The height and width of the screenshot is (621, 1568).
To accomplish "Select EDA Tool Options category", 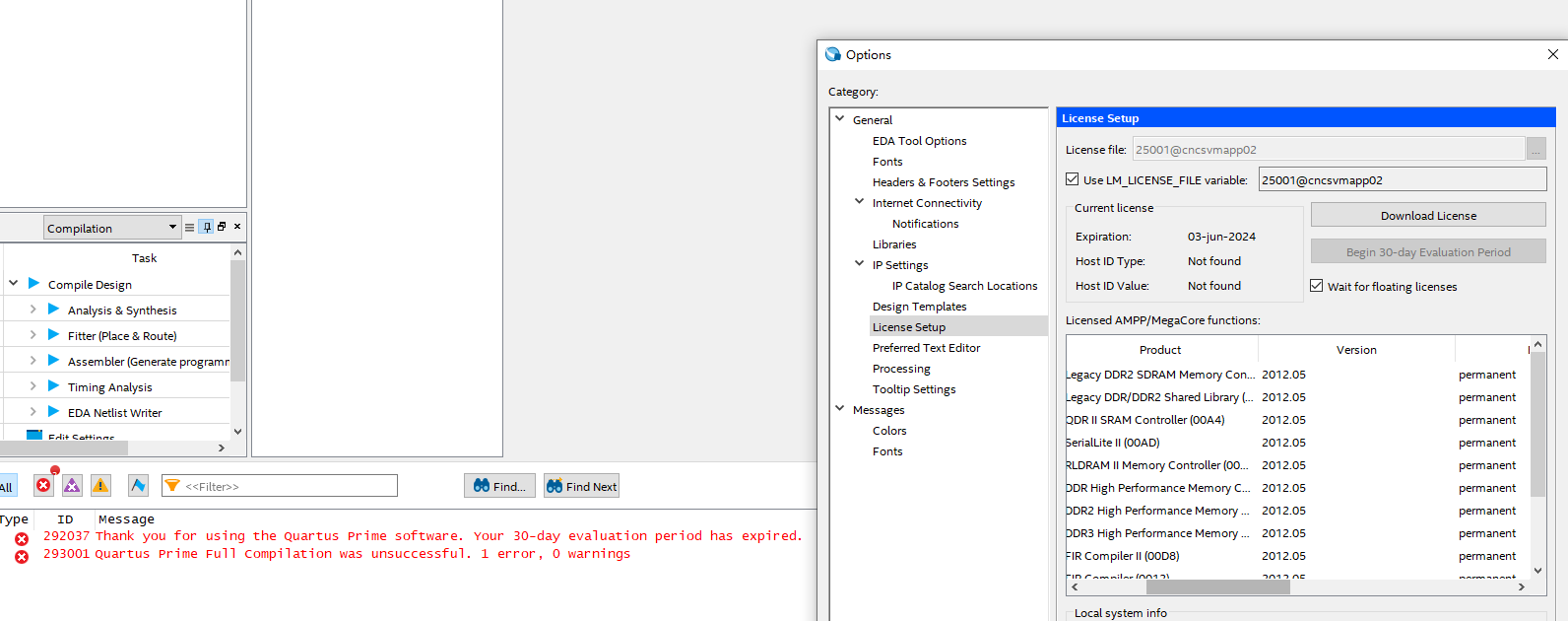I will (x=919, y=141).
